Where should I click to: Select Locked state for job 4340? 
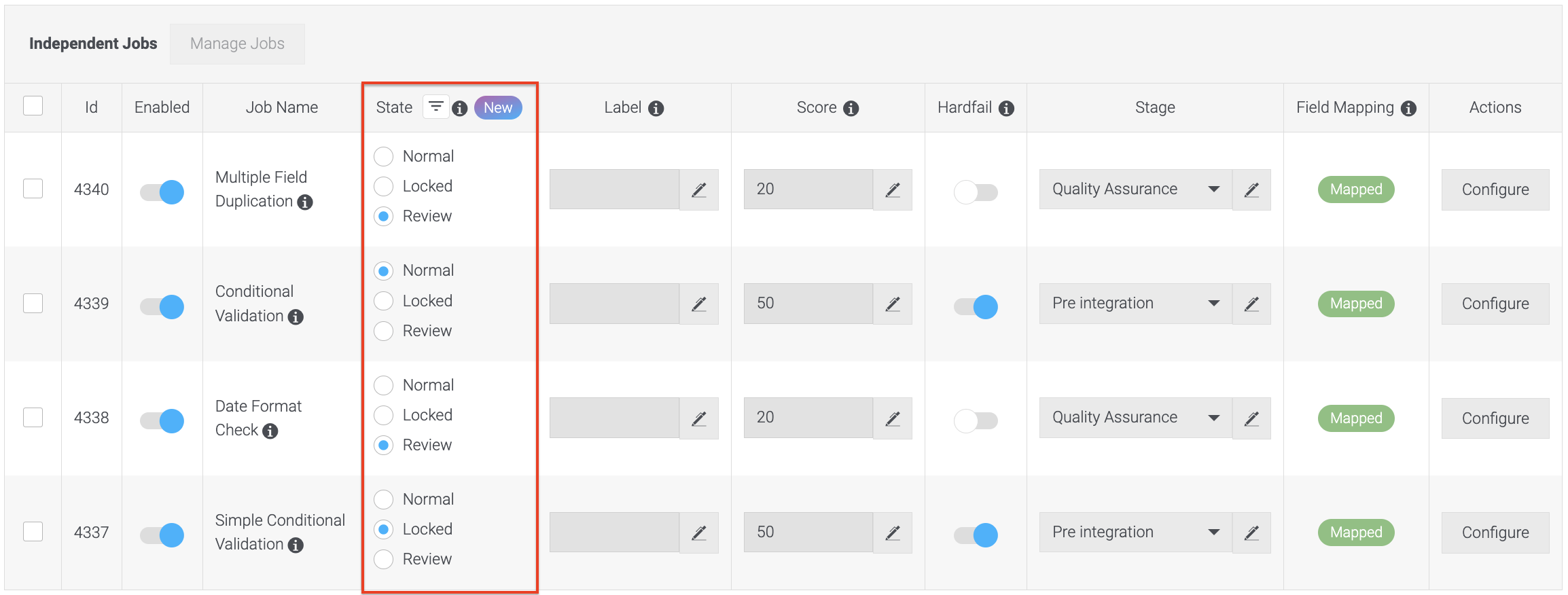[x=384, y=187]
